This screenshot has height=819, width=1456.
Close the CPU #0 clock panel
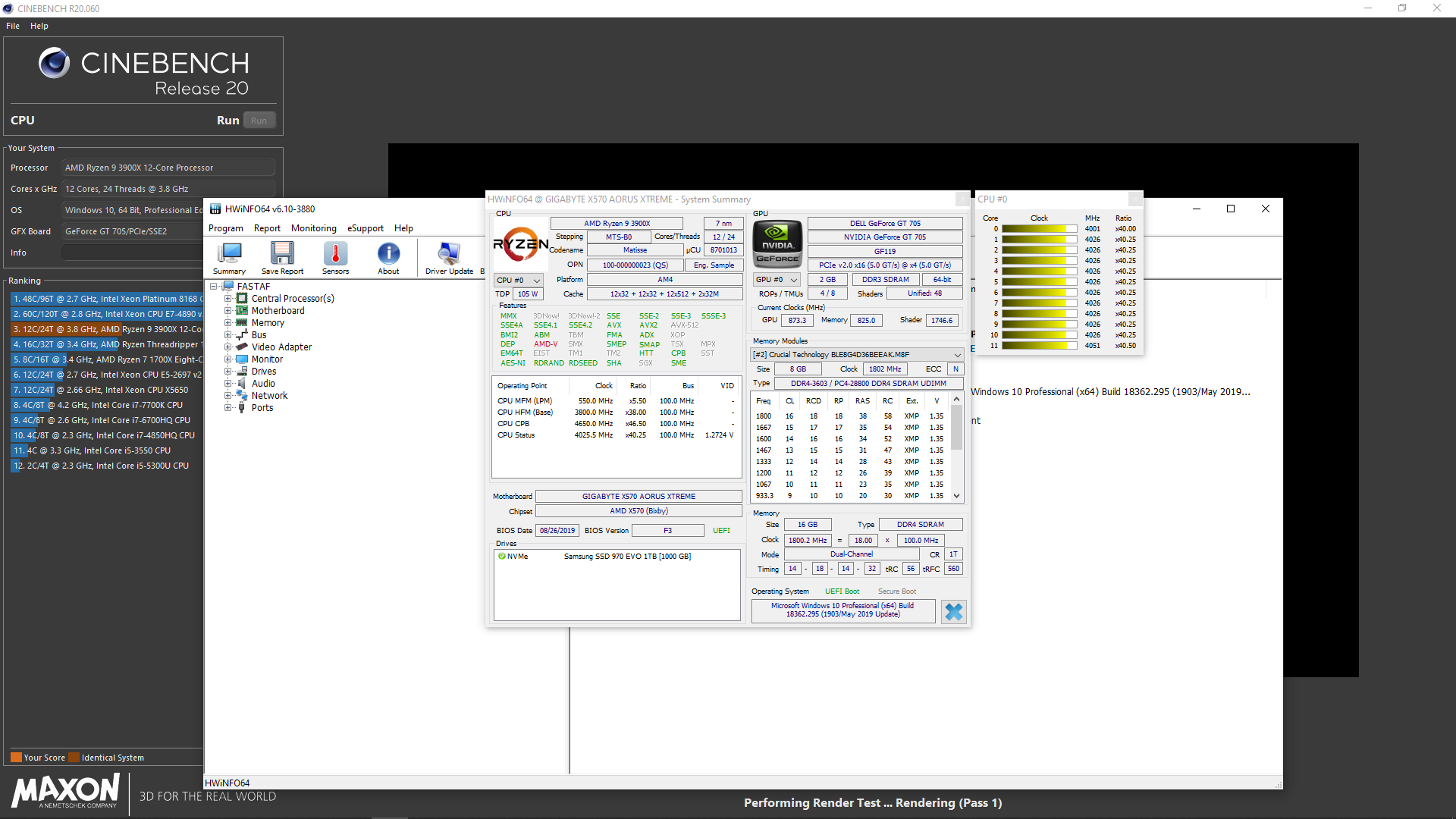coord(1134,199)
